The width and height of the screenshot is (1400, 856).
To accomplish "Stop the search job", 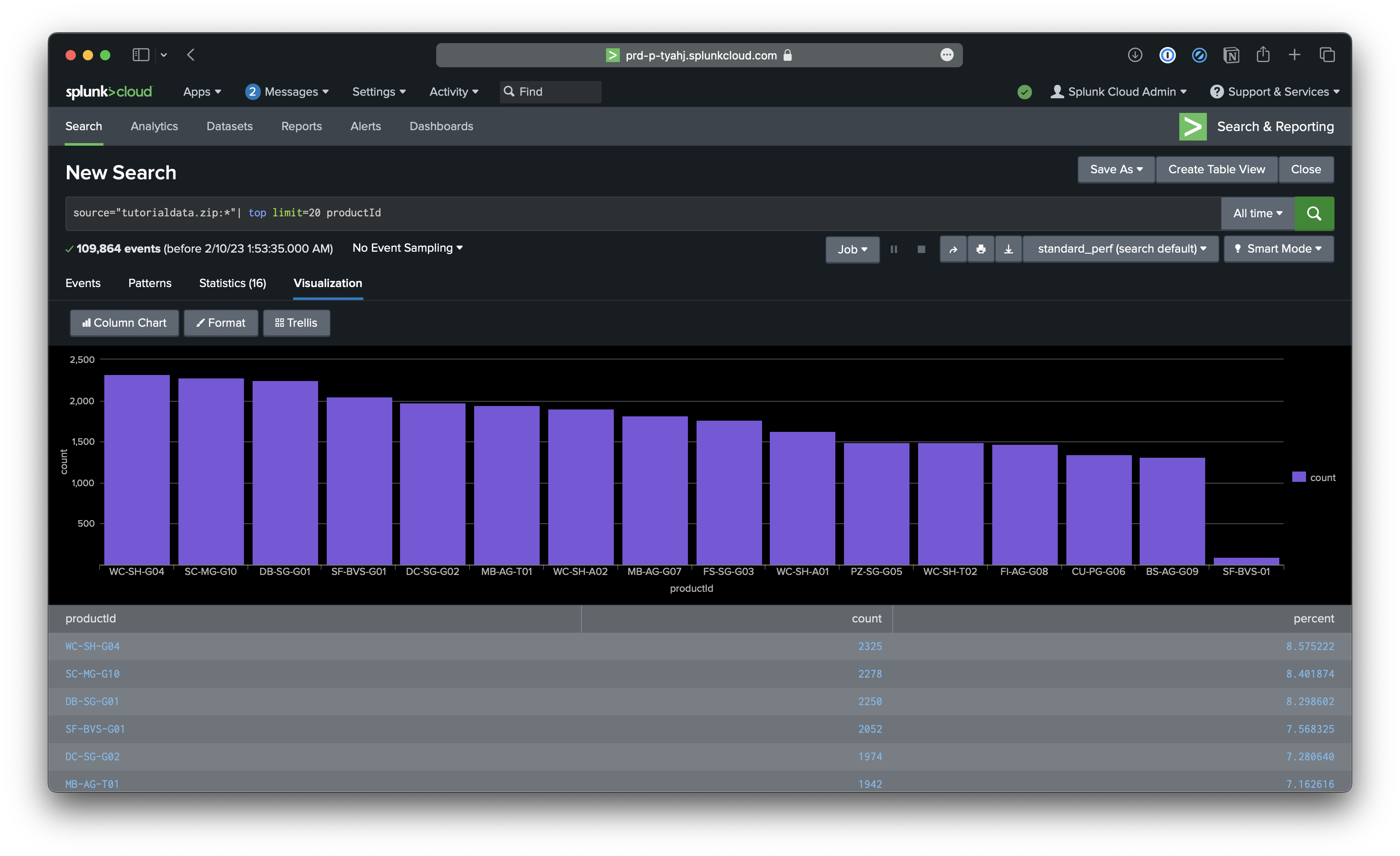I will pos(921,250).
